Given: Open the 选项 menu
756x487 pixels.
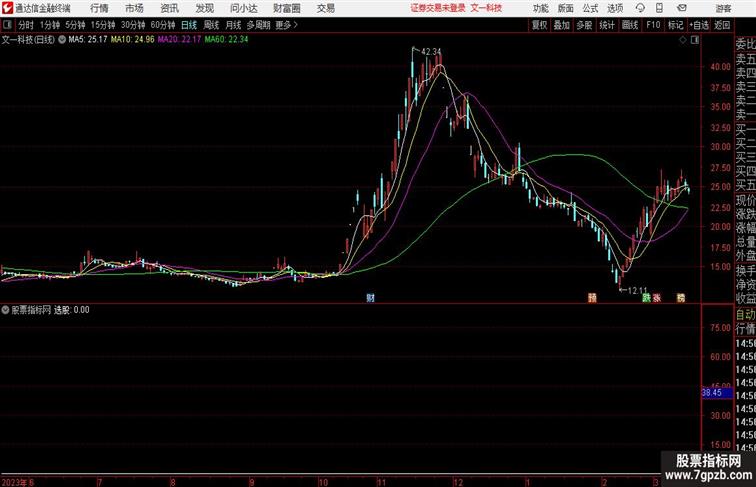Looking at the screenshot, I should (x=615, y=8).
